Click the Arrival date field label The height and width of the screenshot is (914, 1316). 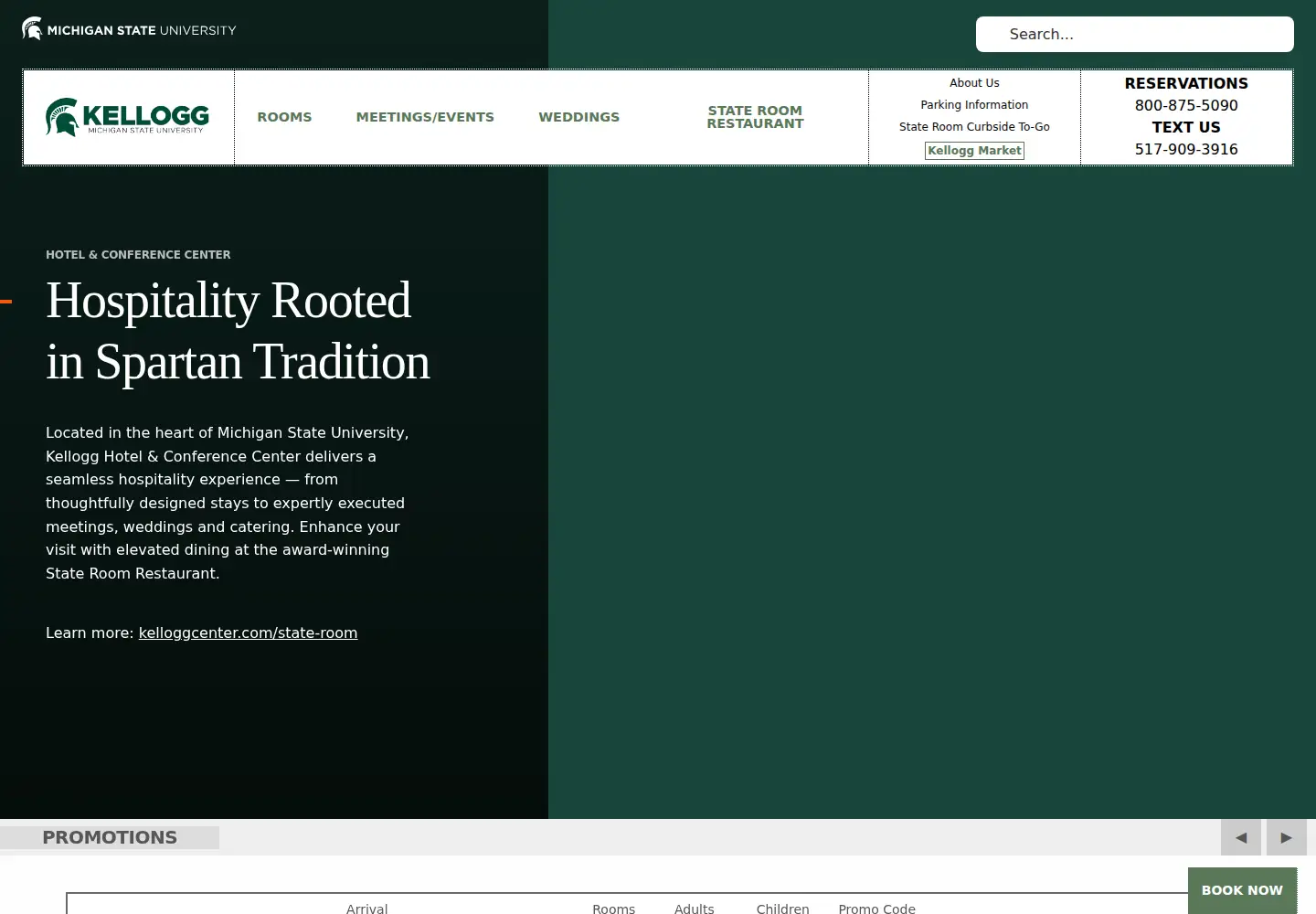pyautogui.click(x=366, y=908)
